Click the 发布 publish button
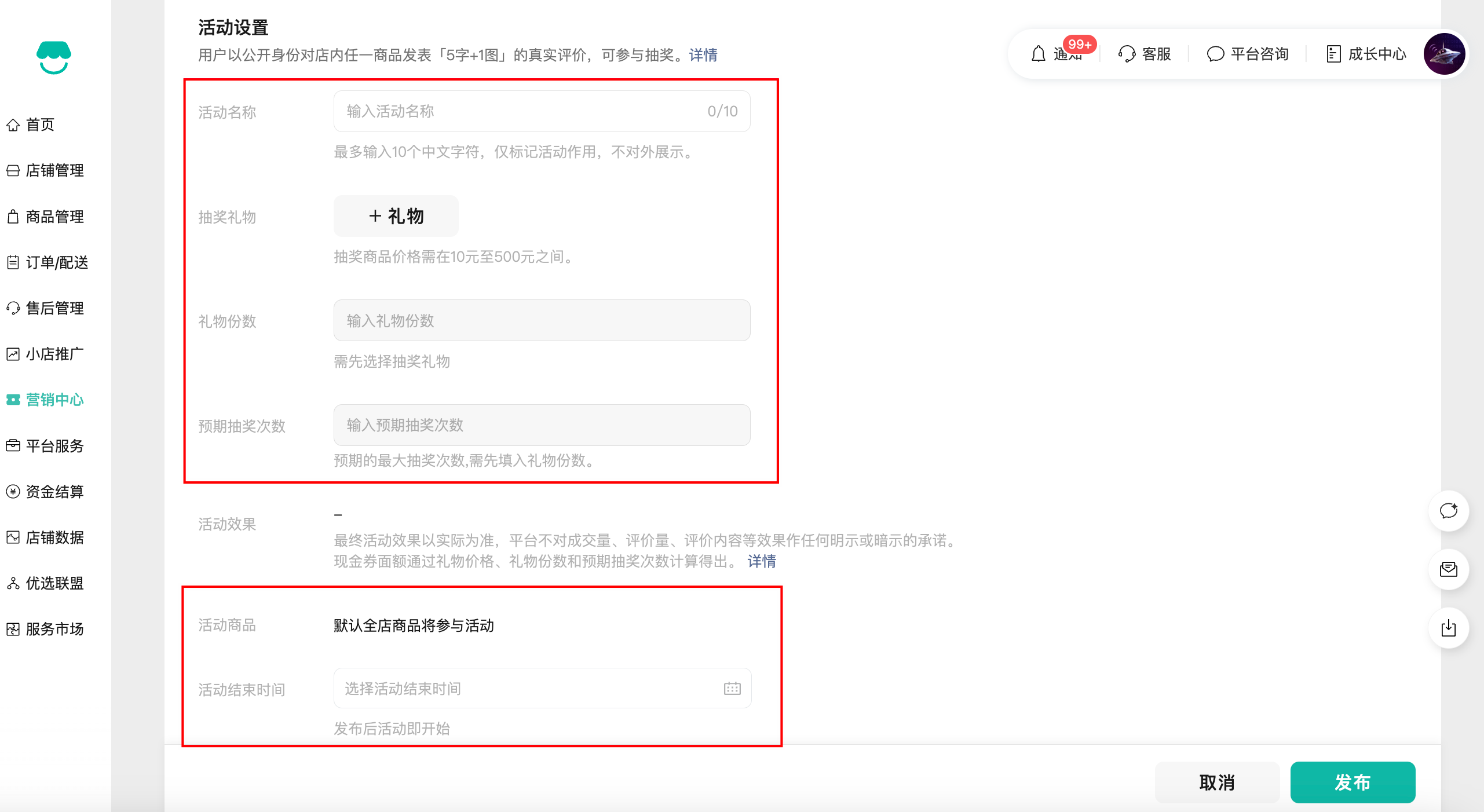The image size is (1484, 812). [1353, 782]
